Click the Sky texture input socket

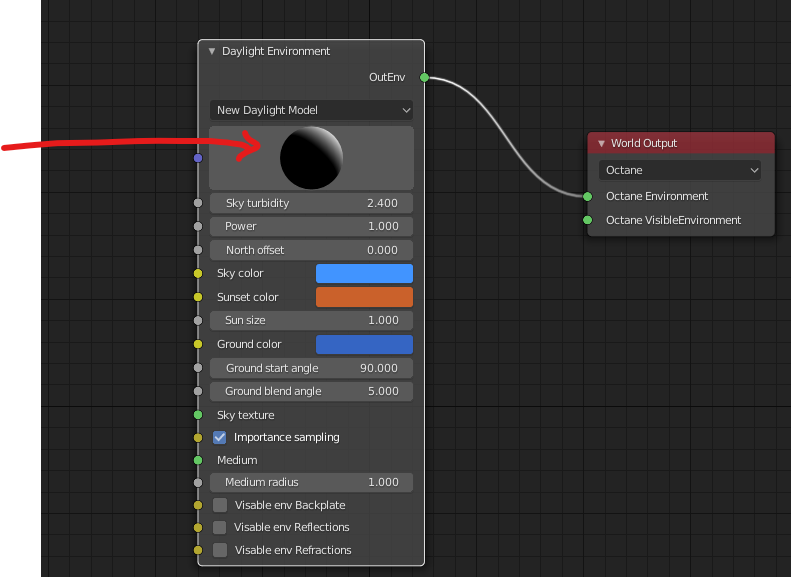[x=198, y=414]
